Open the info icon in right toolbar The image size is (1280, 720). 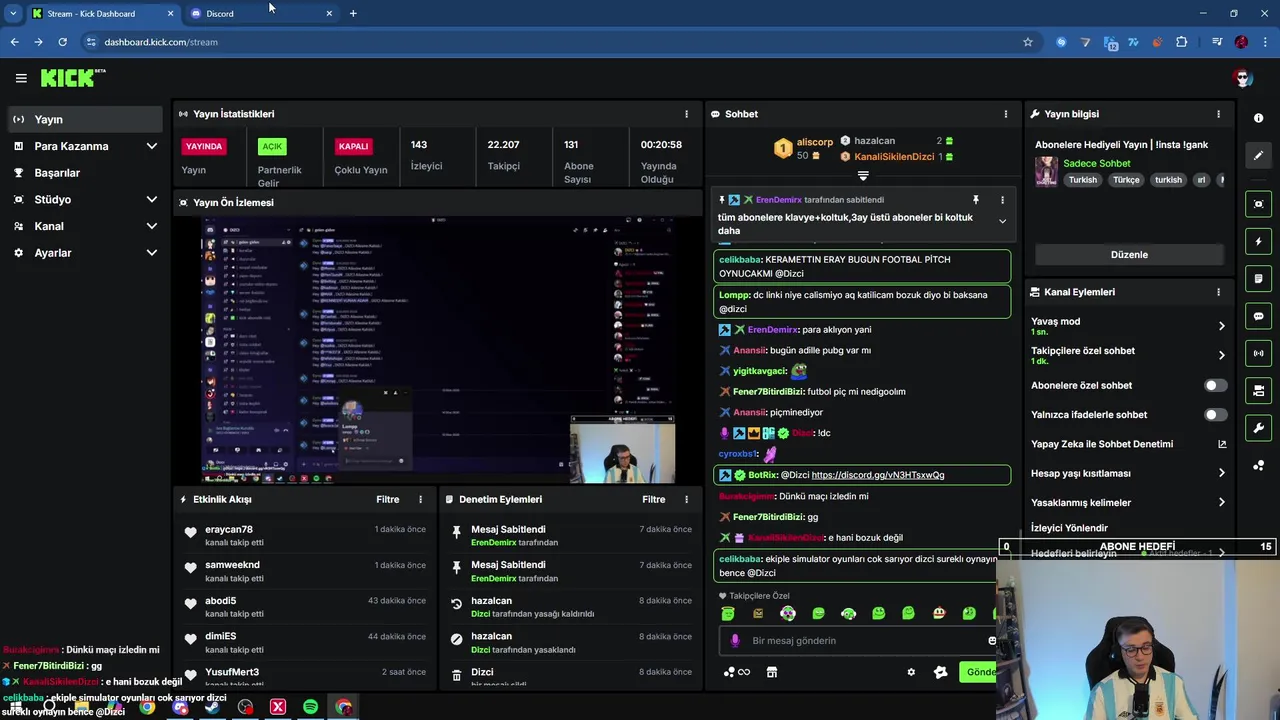coord(1258,118)
